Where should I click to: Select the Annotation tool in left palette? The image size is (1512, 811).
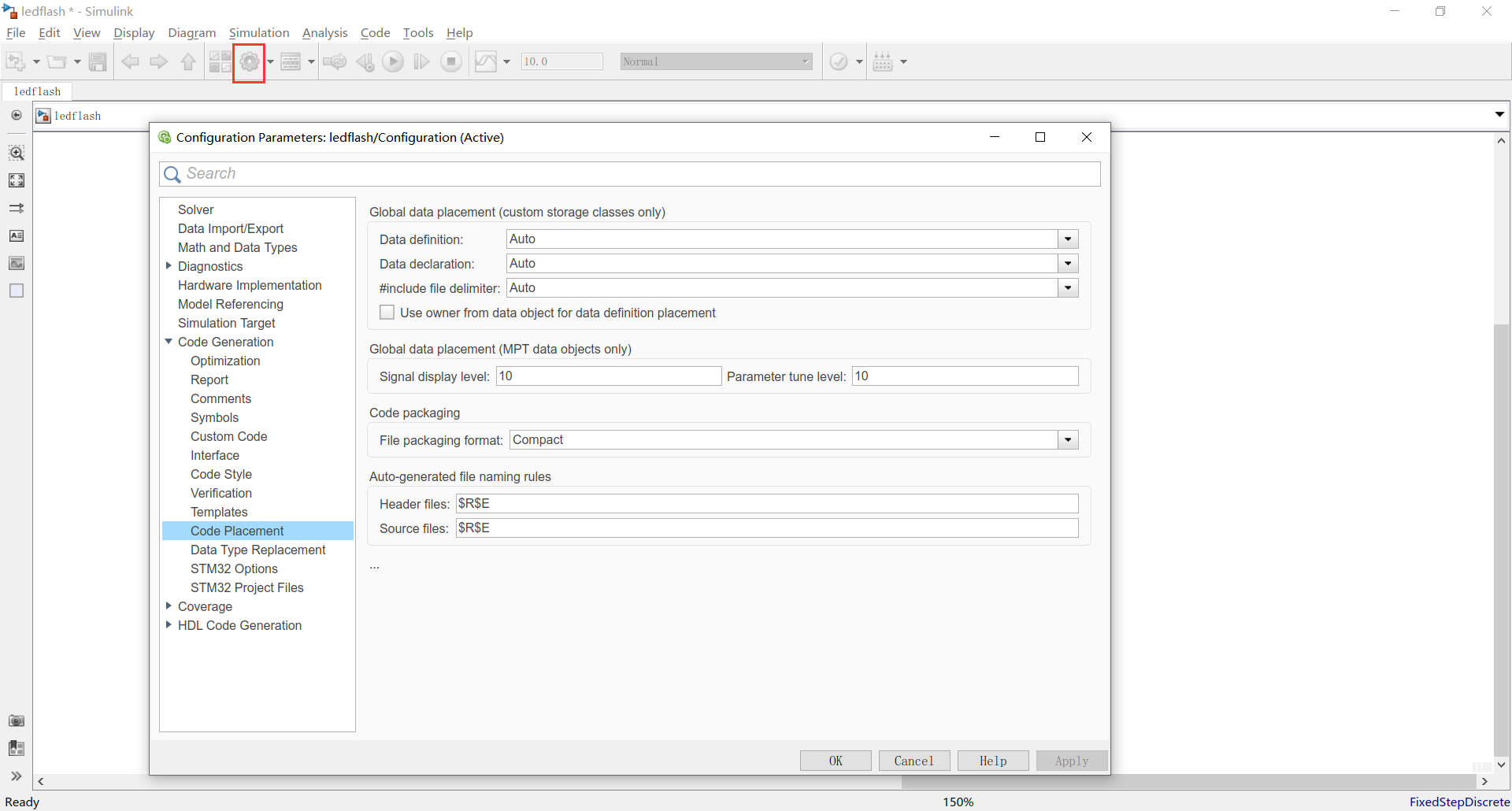point(17,235)
